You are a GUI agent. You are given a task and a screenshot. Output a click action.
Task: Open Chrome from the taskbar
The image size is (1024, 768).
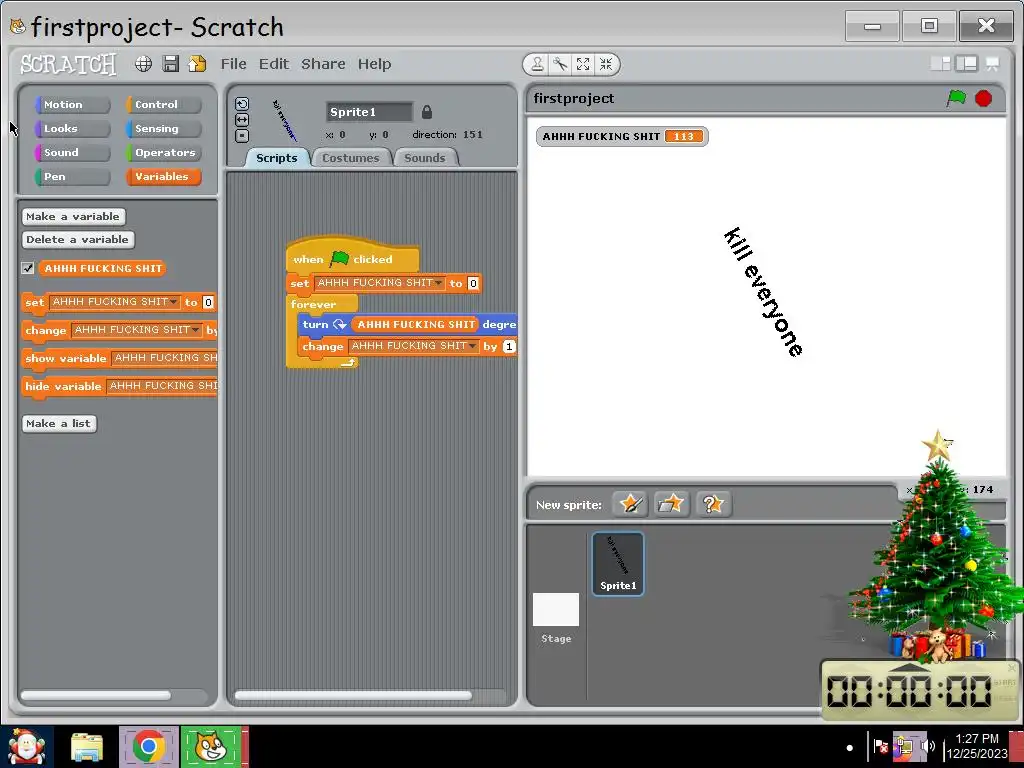pos(148,746)
